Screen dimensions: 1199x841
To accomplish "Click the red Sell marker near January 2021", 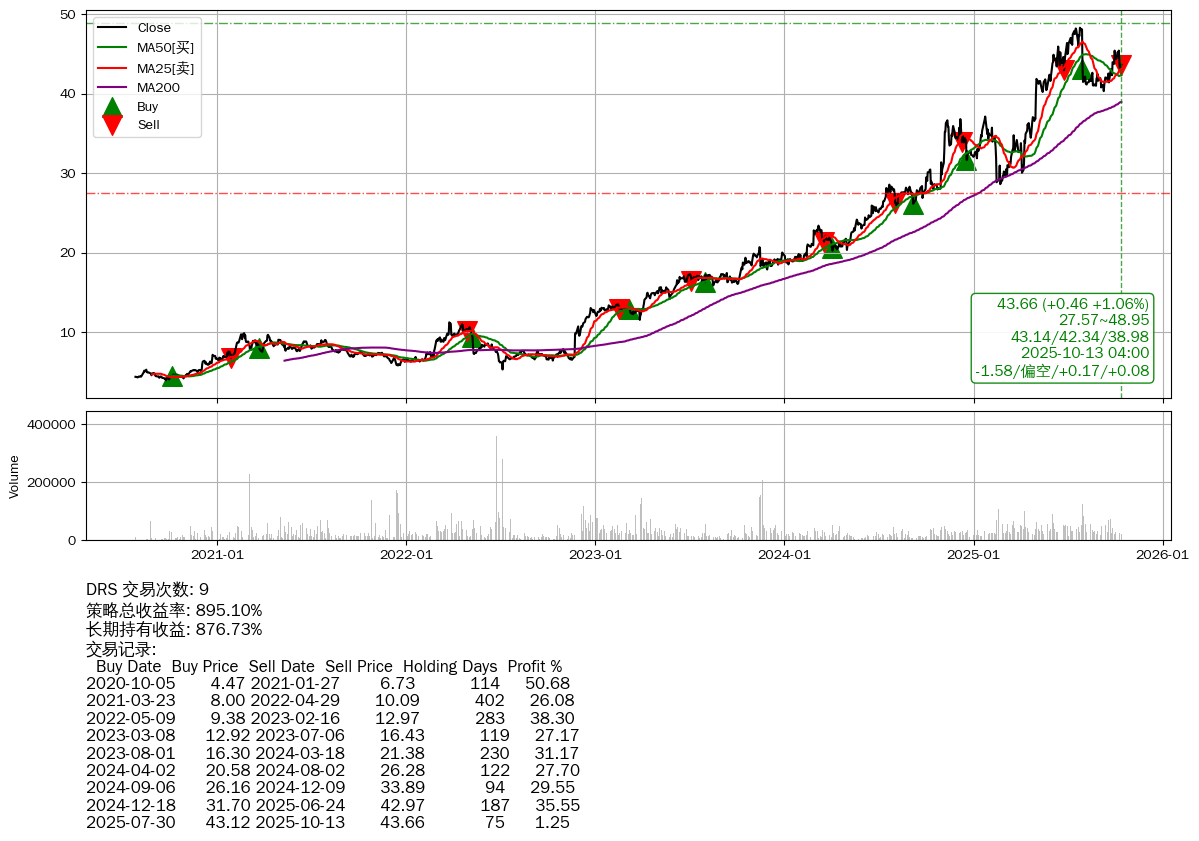I will (230, 357).
